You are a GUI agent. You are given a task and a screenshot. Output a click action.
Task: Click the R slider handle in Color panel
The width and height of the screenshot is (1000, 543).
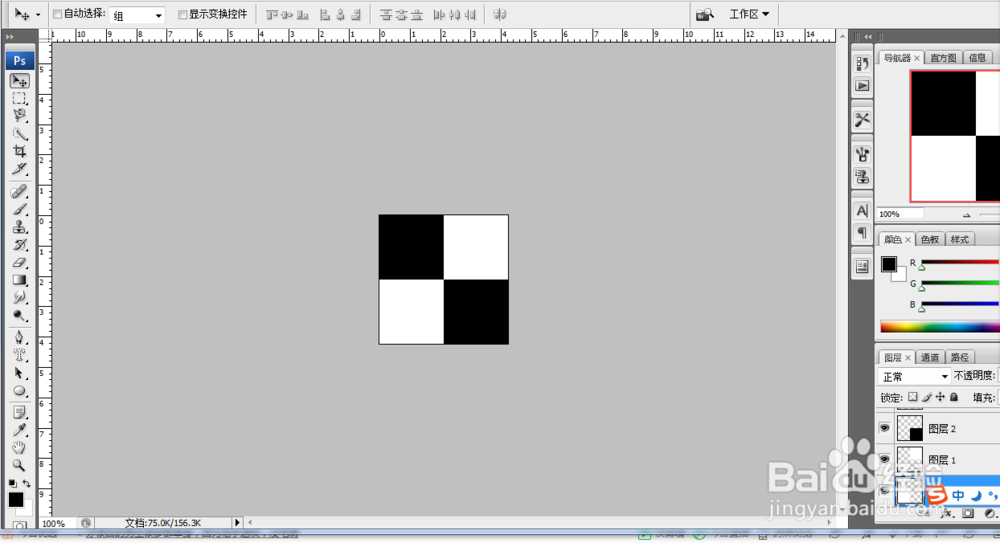[x=922, y=267]
